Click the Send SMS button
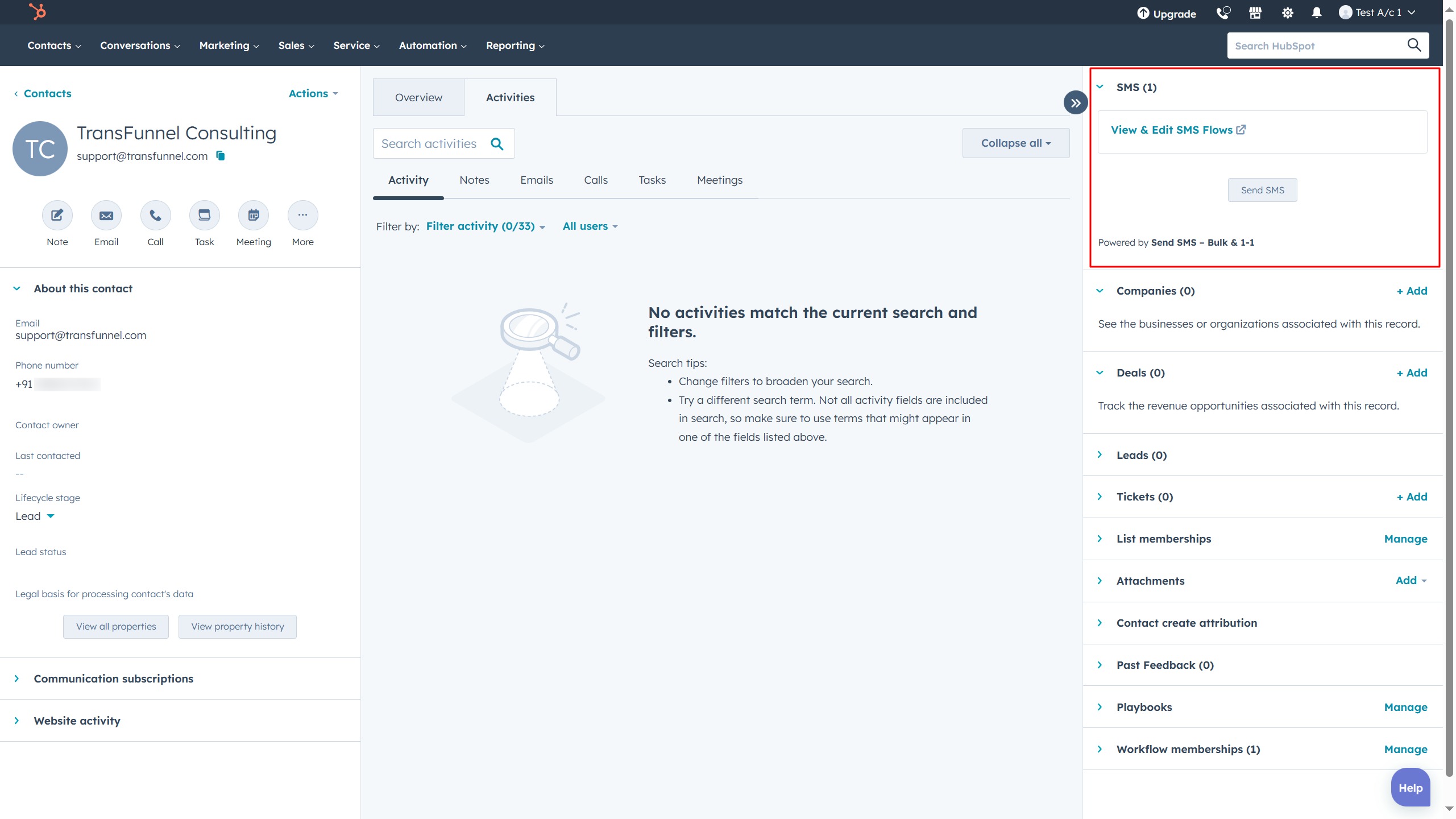 (x=1262, y=189)
